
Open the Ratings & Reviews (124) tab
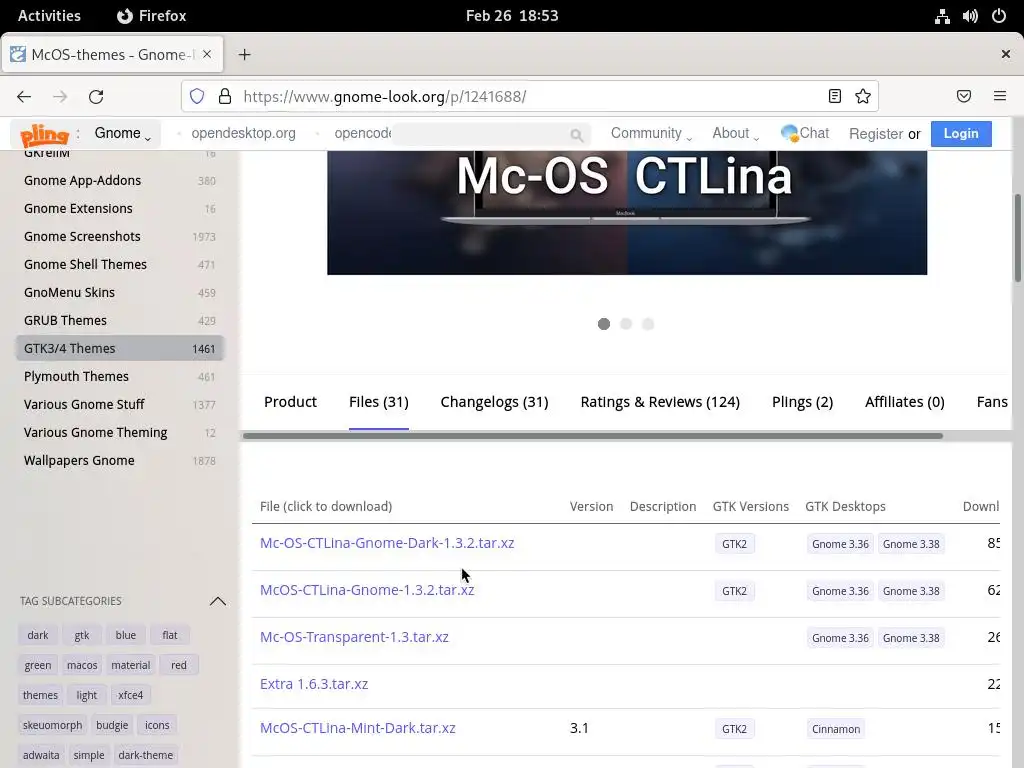coord(660,402)
